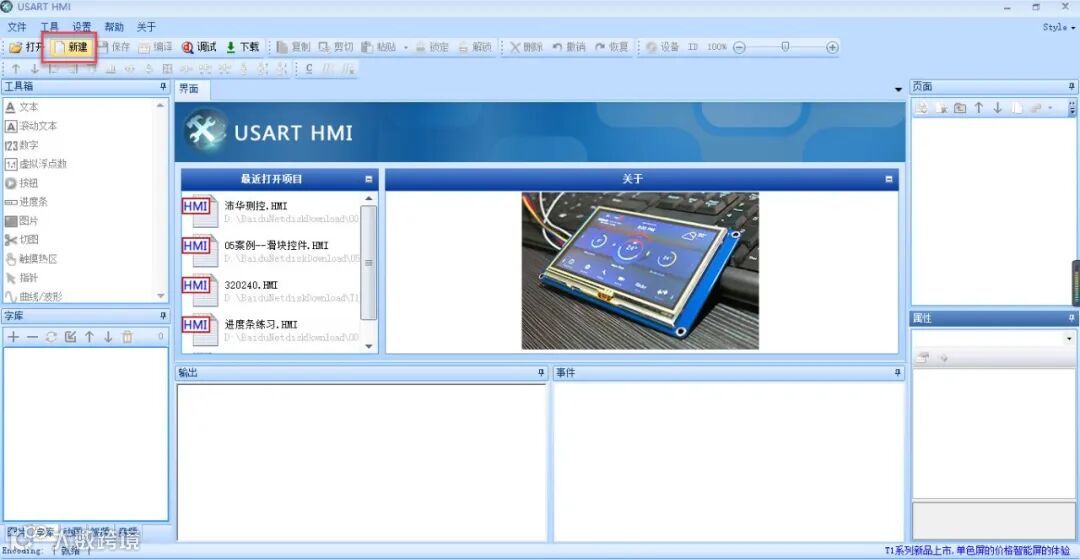Collapse the 最近打开项目 section
Viewport: 1080px width, 559px height.
pyautogui.click(x=368, y=179)
